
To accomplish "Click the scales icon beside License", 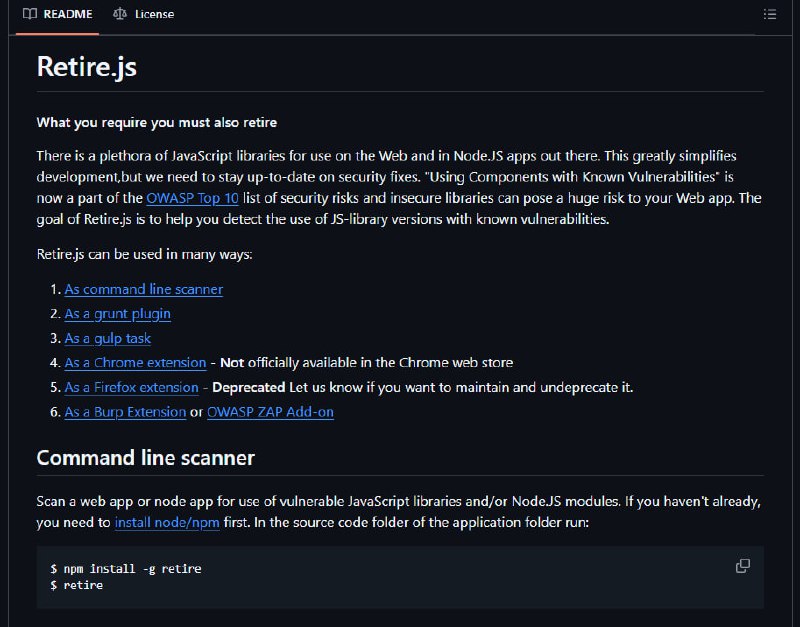I will coord(120,14).
